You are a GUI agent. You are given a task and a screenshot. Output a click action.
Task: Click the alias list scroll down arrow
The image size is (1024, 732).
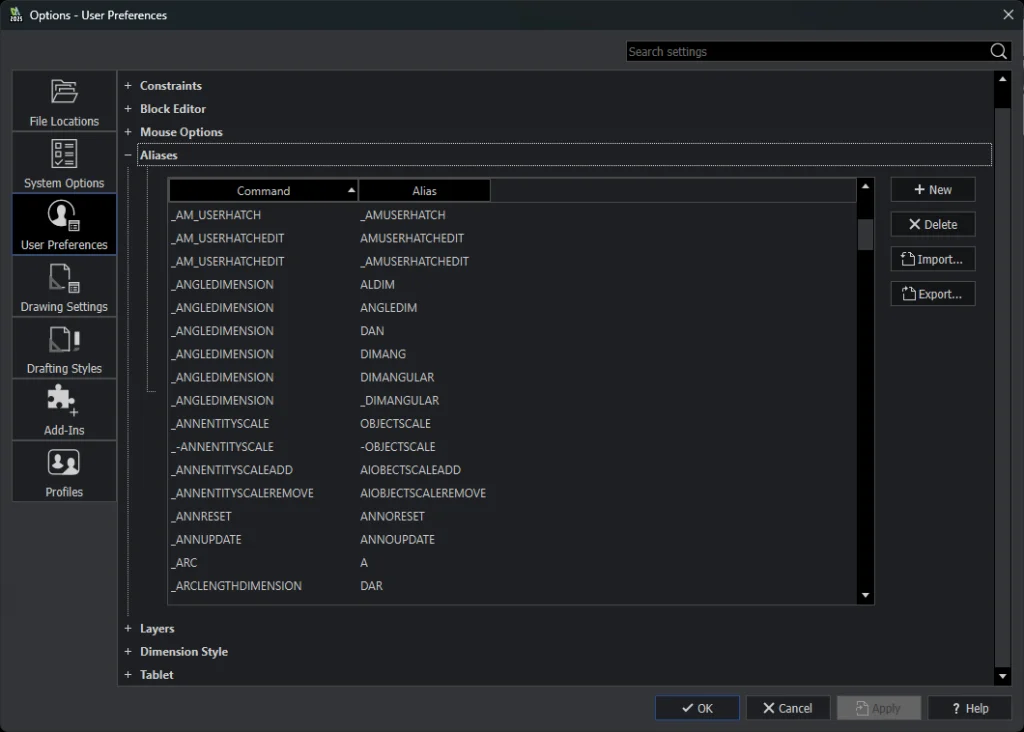pyautogui.click(x=865, y=596)
